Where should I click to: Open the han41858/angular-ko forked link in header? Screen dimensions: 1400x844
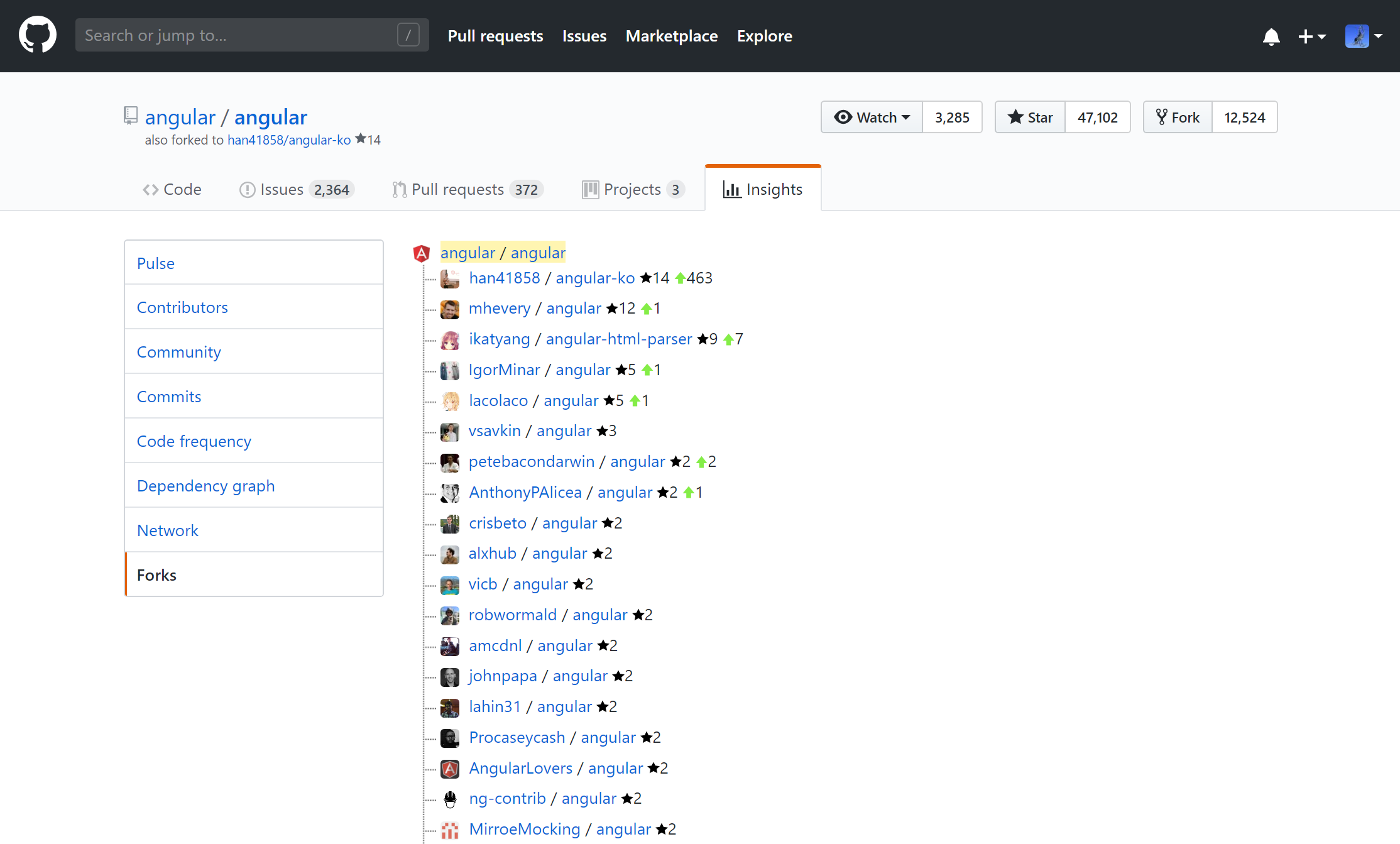pos(289,140)
